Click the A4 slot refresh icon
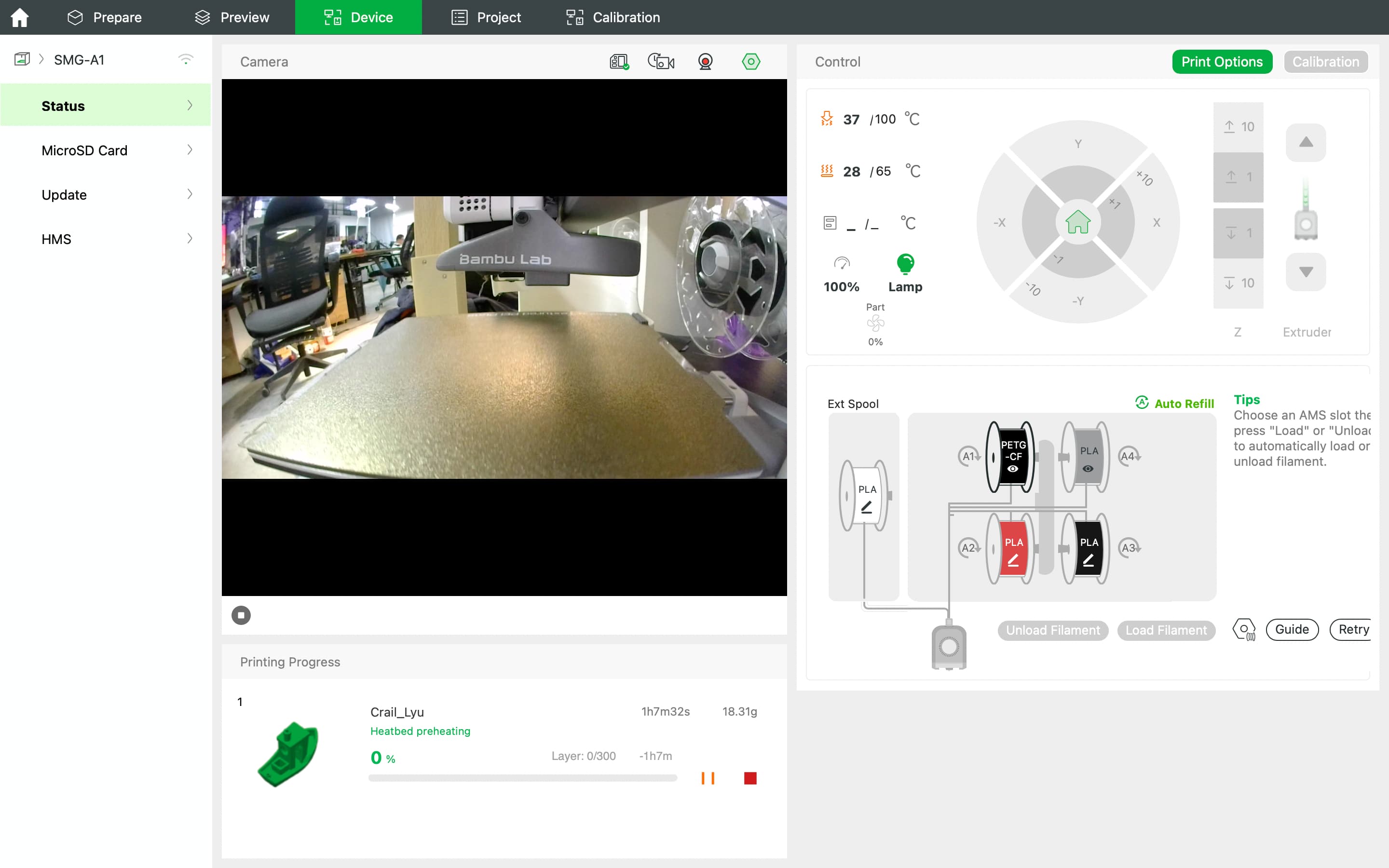The image size is (1389, 868). [1129, 456]
